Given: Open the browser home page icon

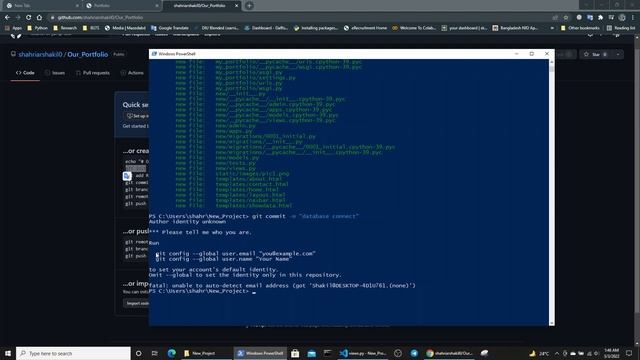Looking at the screenshot, I should [39, 18].
